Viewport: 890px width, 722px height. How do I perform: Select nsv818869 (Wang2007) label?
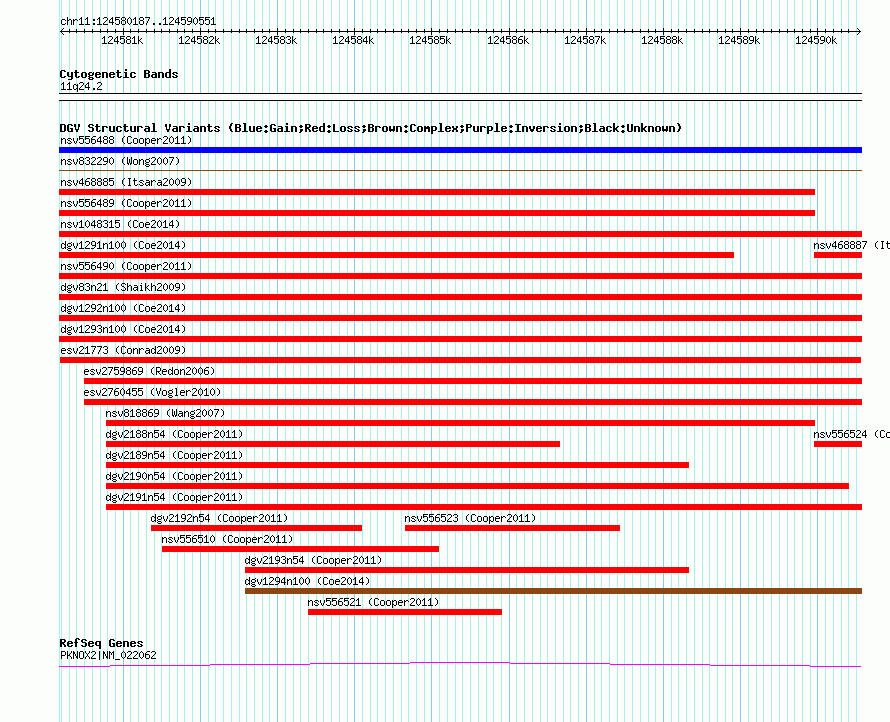click(x=165, y=413)
